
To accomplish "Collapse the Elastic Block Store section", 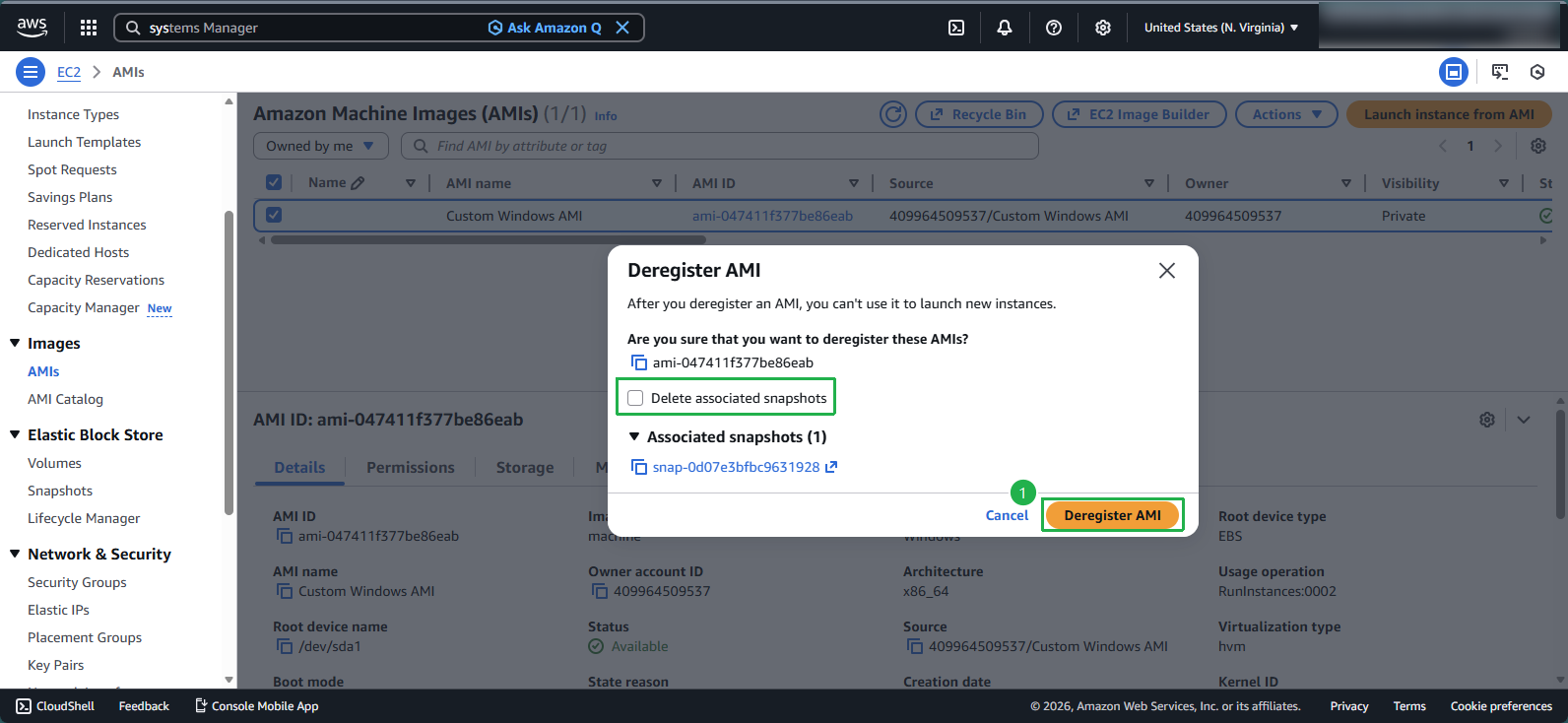I will [15, 434].
